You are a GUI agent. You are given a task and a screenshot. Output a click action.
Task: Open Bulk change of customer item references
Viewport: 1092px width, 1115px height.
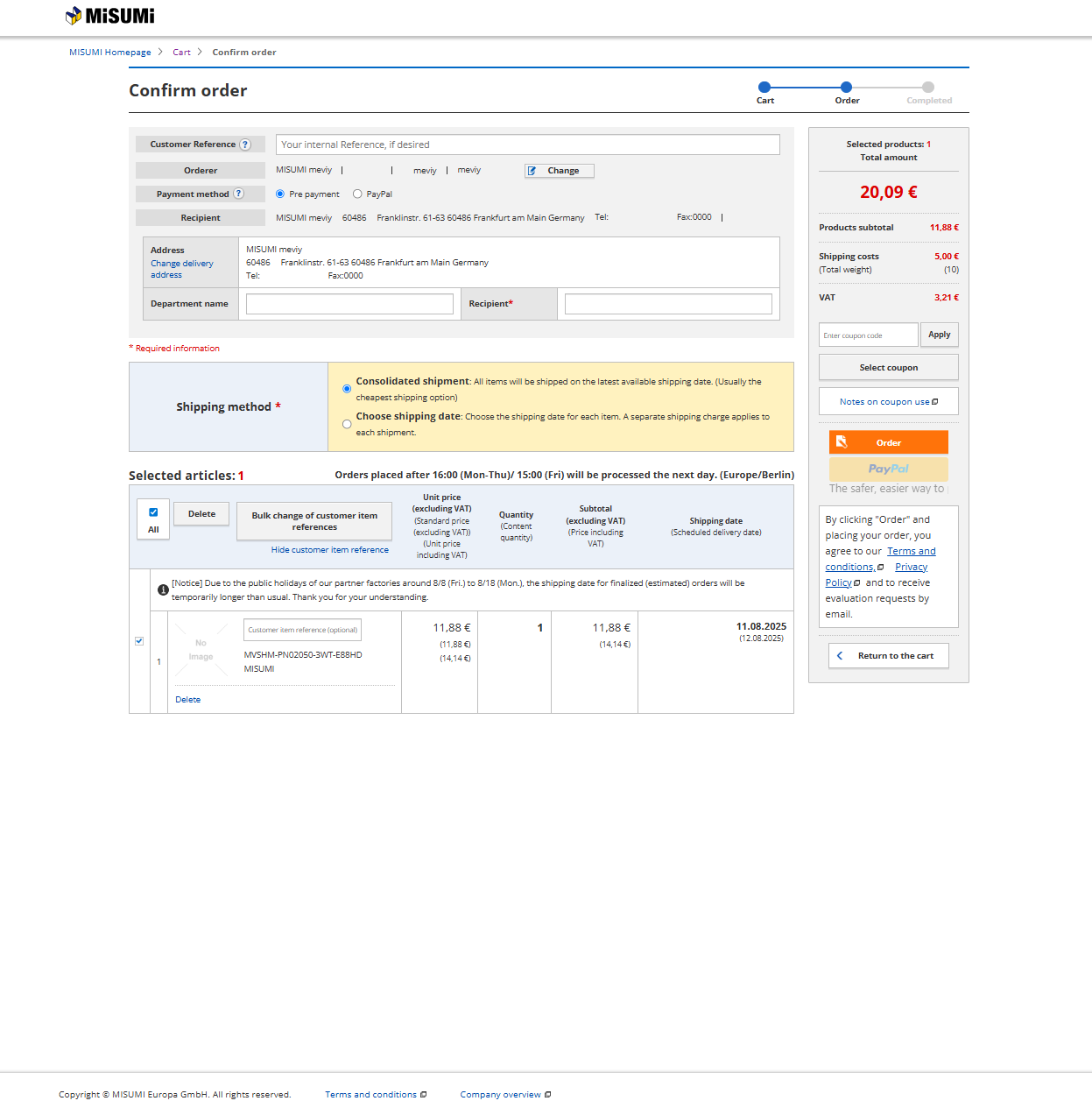coord(314,521)
